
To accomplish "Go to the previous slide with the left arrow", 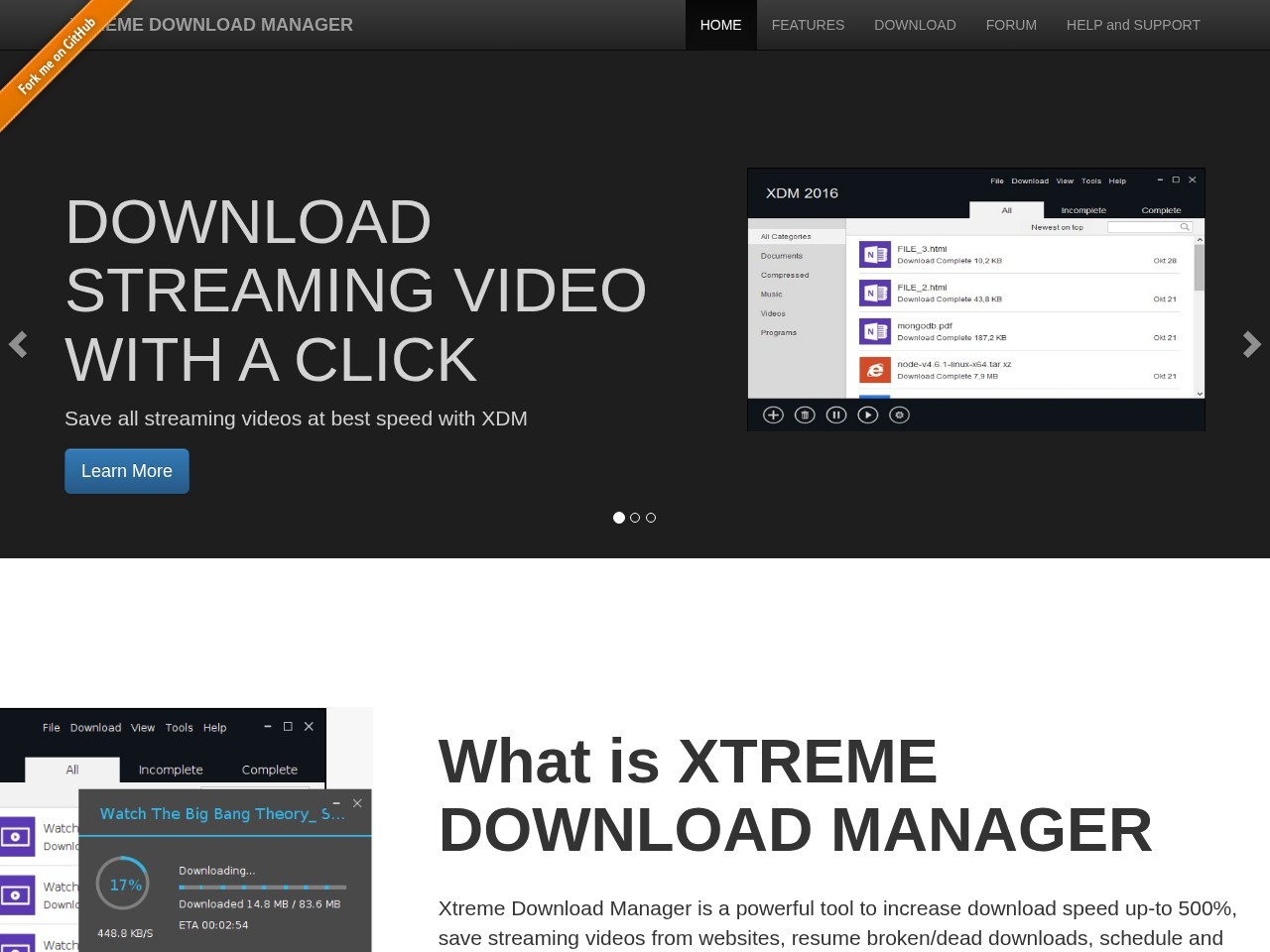I will [x=19, y=344].
